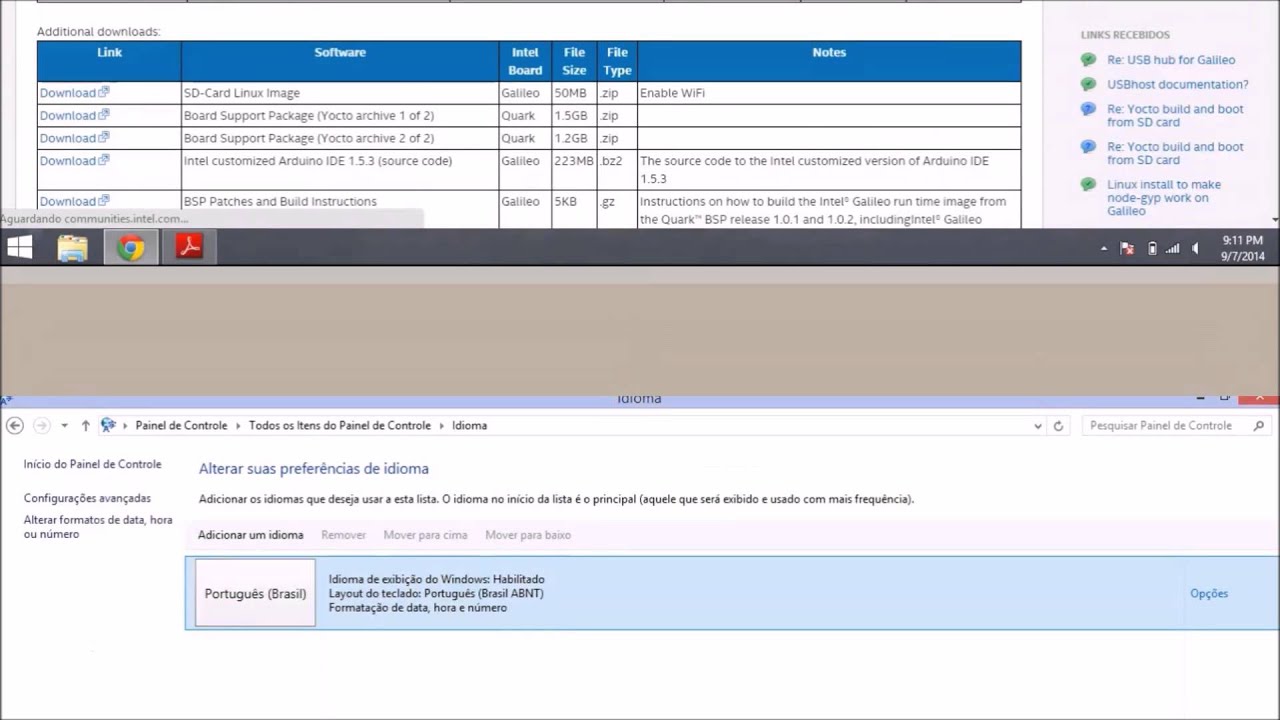1280x720 pixels.
Task: Expand chevron after 'Painel de Controle' breadcrumb
Action: coord(238,426)
